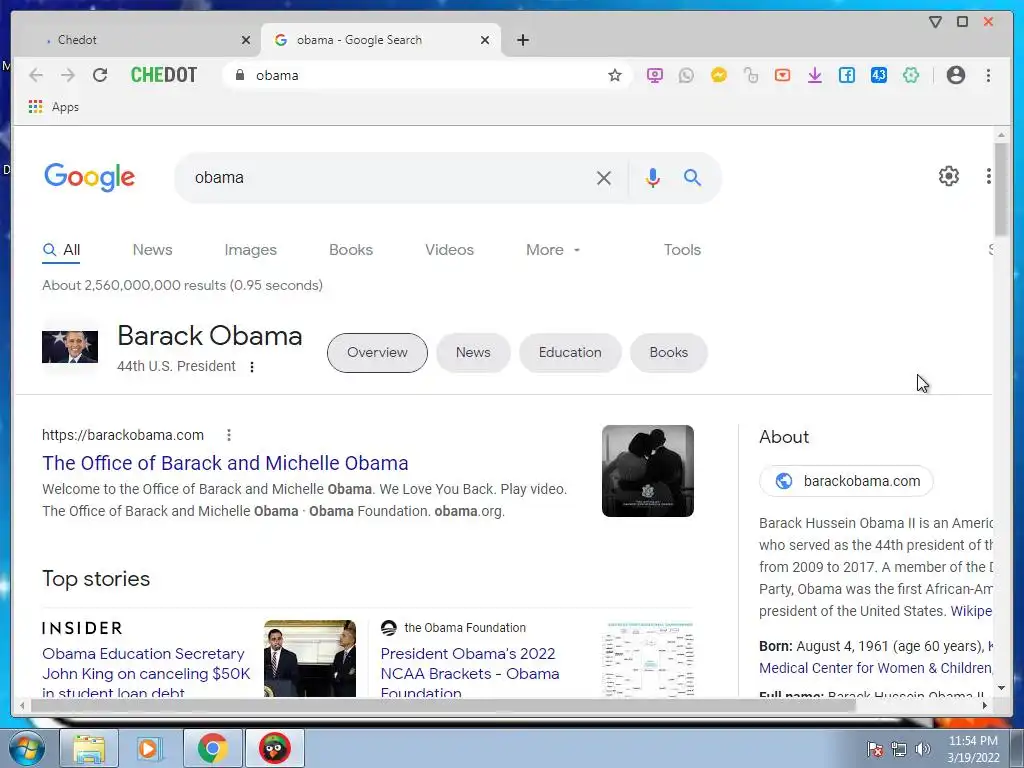1024x768 pixels.
Task: Open Windows Media Player from taskbar
Action: point(149,748)
